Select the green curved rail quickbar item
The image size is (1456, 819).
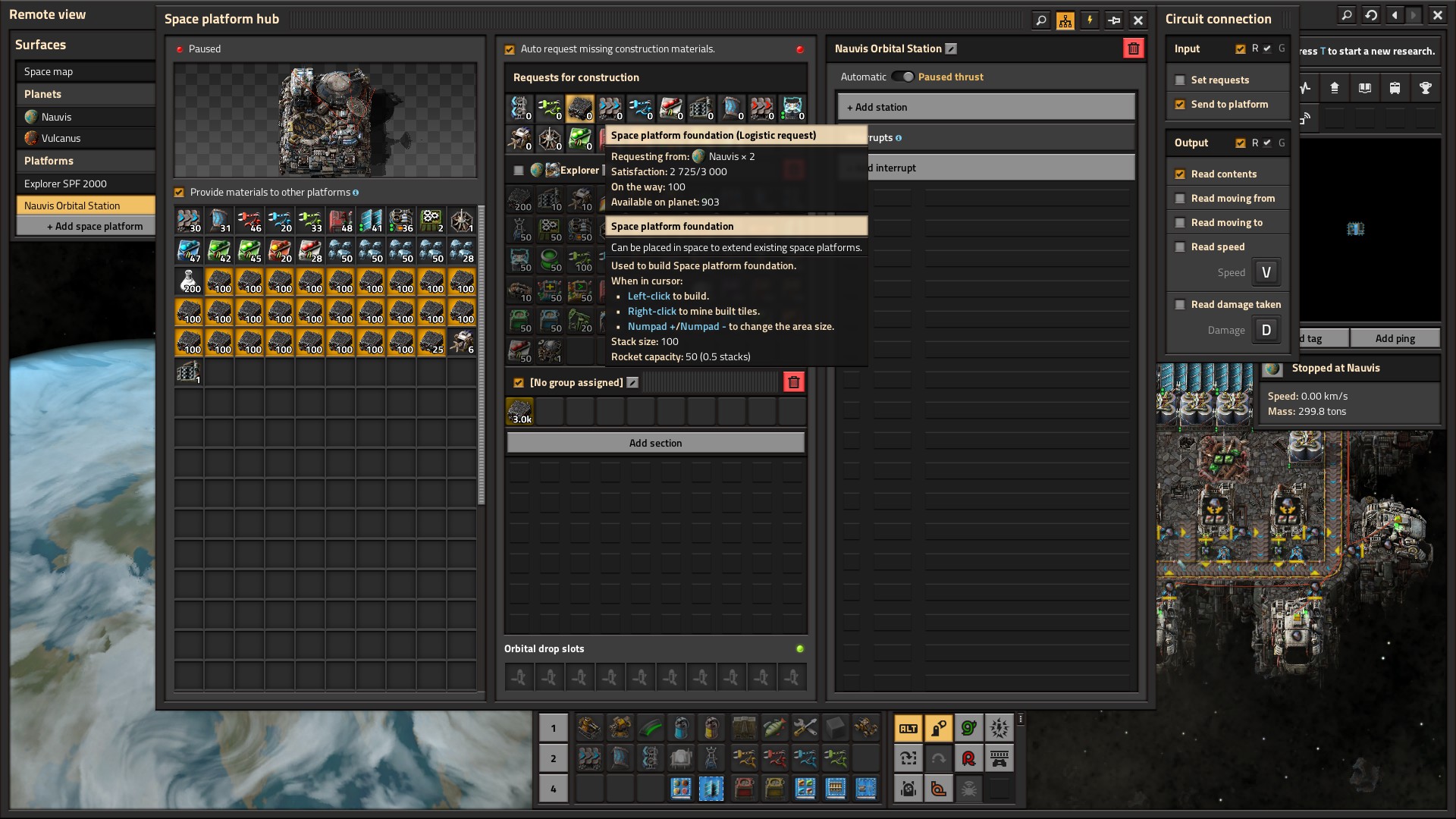click(651, 728)
